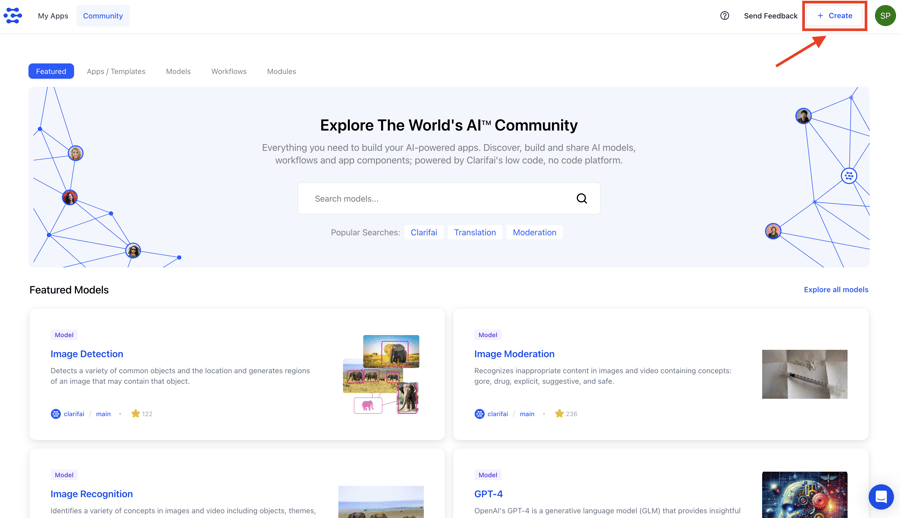Click the Clarifai logo in top-left
The width and height of the screenshot is (900, 518).
click(13, 16)
